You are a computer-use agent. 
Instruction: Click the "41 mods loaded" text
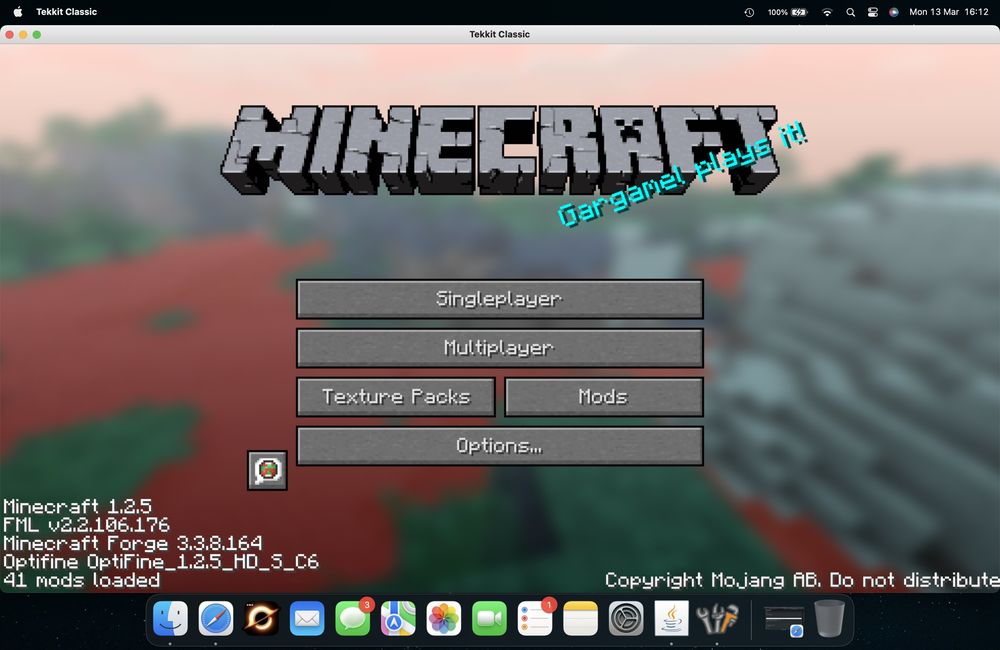click(x=81, y=580)
